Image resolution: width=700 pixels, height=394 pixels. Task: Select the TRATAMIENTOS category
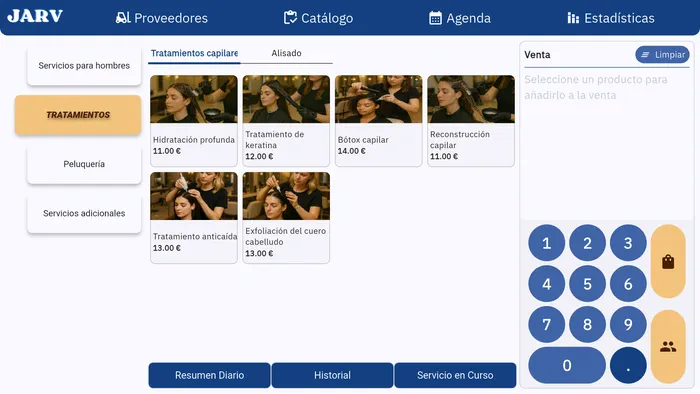(78, 115)
